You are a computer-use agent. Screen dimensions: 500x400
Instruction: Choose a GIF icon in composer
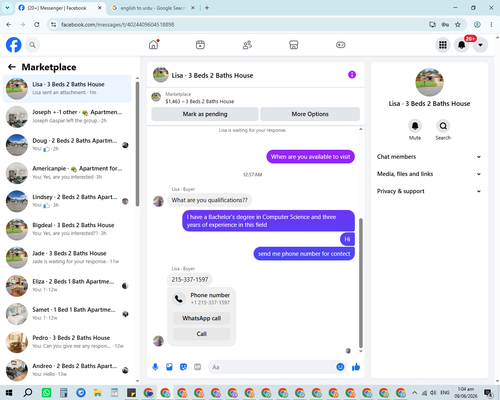[198, 367]
